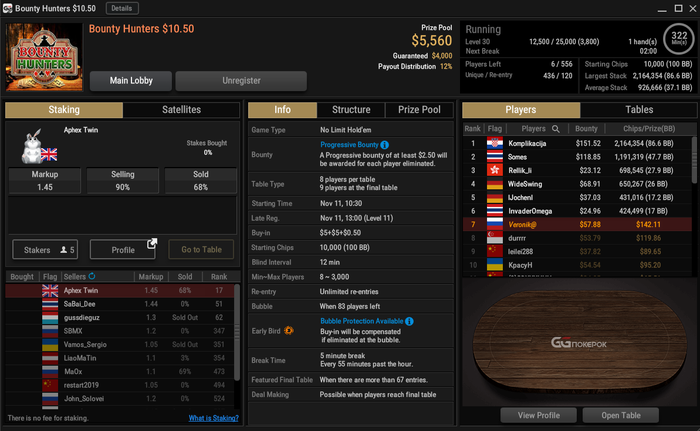Screen dimensions: 700x431
Task: Click Open Table button
Action: [621, 415]
